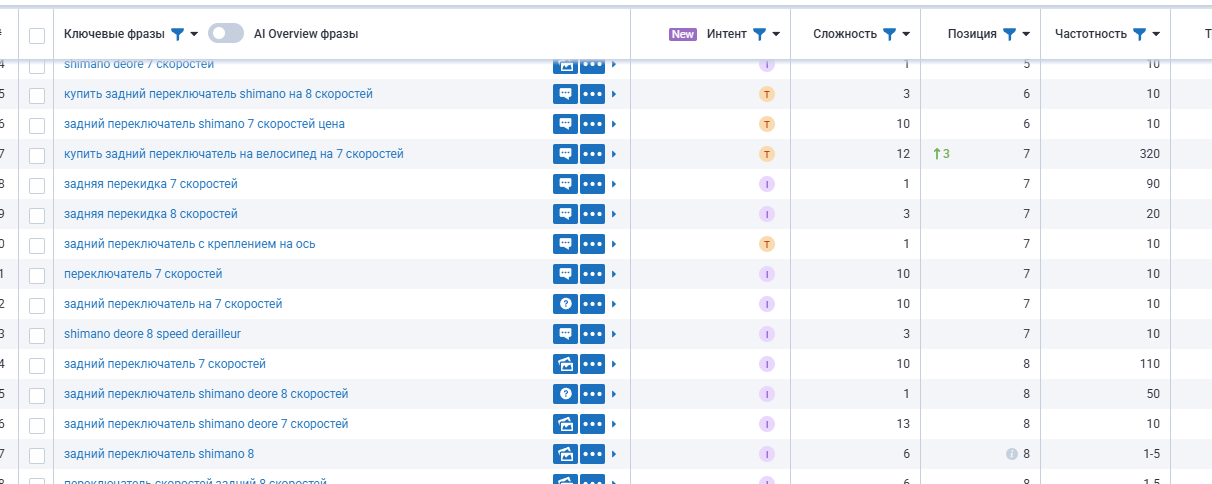Click the T intent badge for 'задний переключатель с креплением на ось'
The height and width of the screenshot is (484, 1212).
click(x=767, y=244)
